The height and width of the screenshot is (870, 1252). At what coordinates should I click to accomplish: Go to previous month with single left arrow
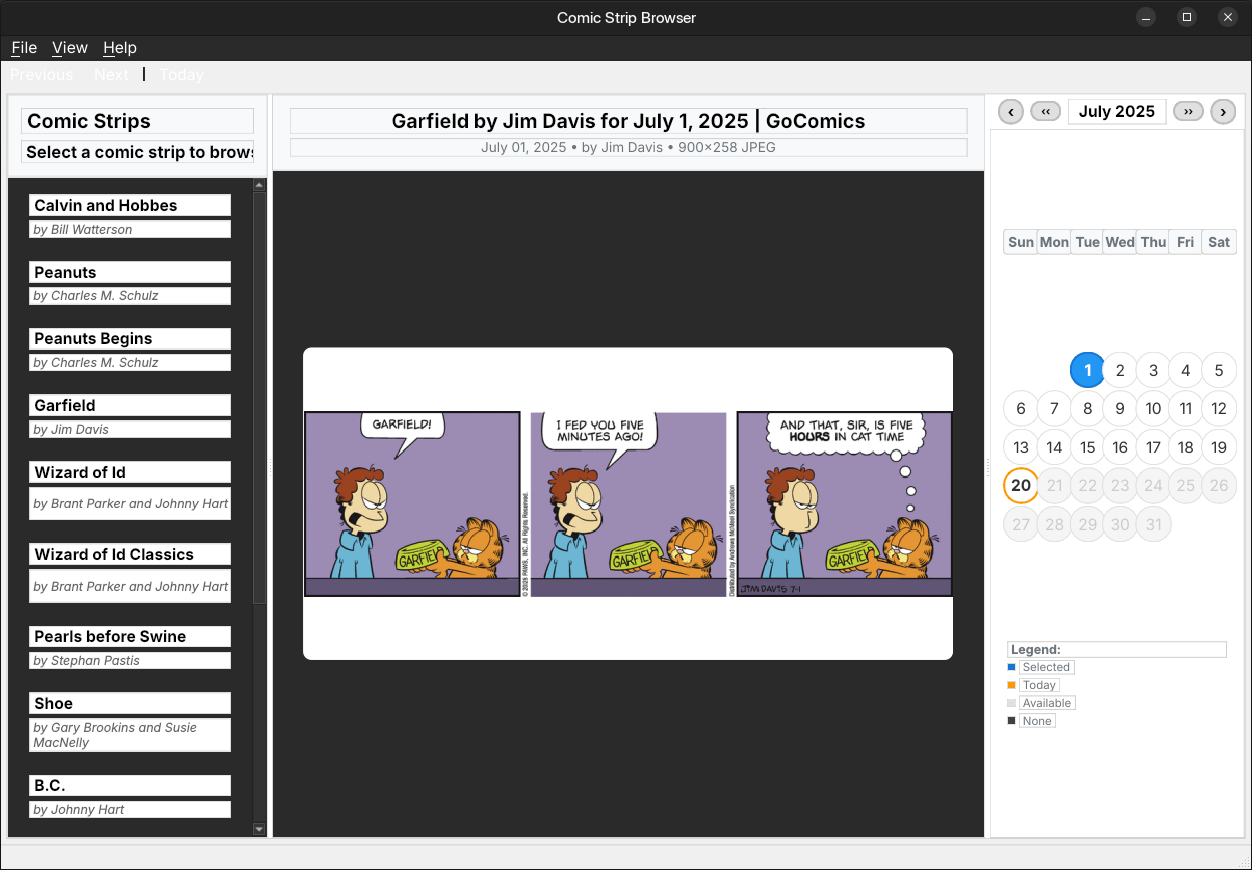[x=1011, y=112]
